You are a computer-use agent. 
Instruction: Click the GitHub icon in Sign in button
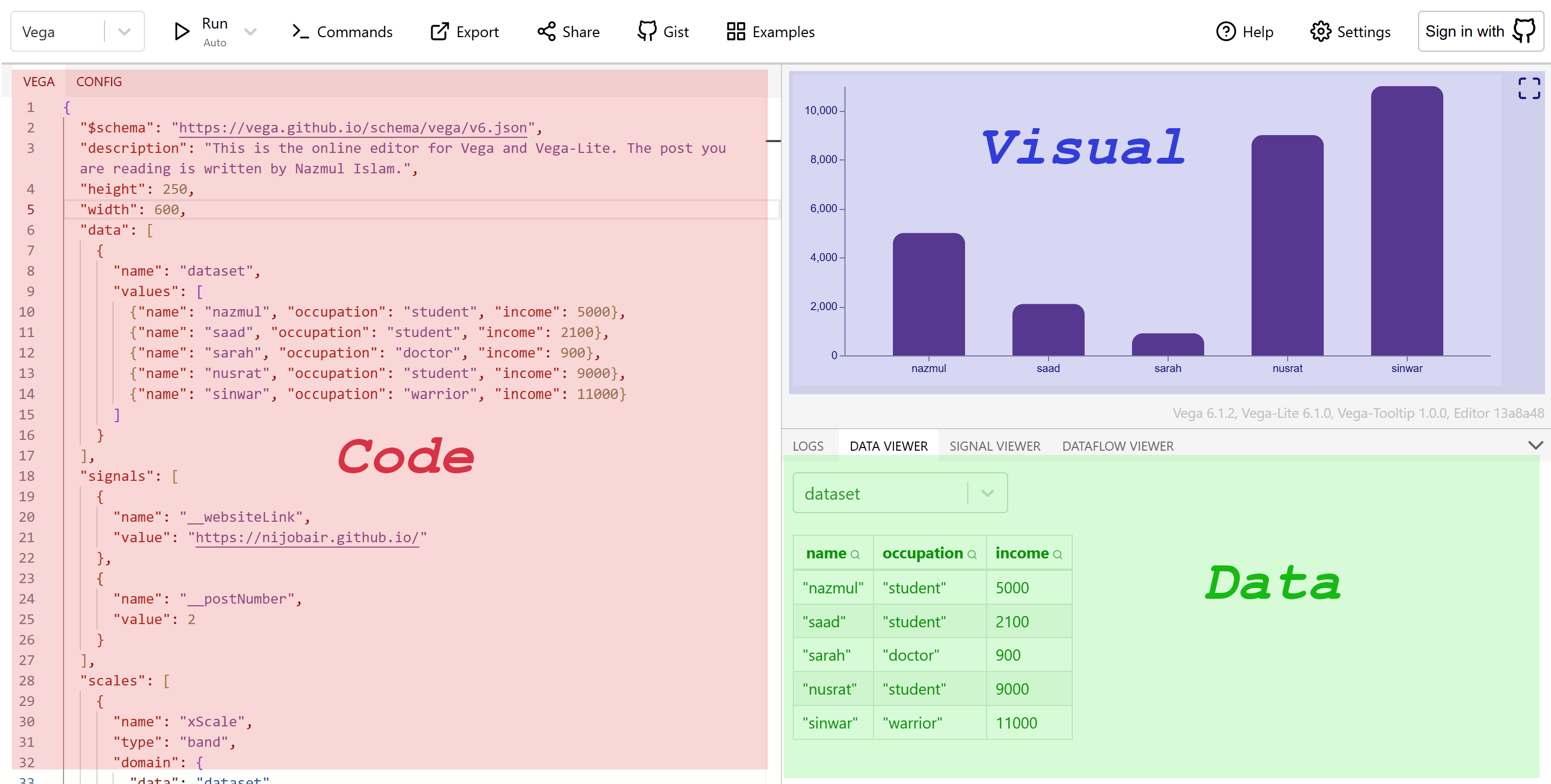1524,31
